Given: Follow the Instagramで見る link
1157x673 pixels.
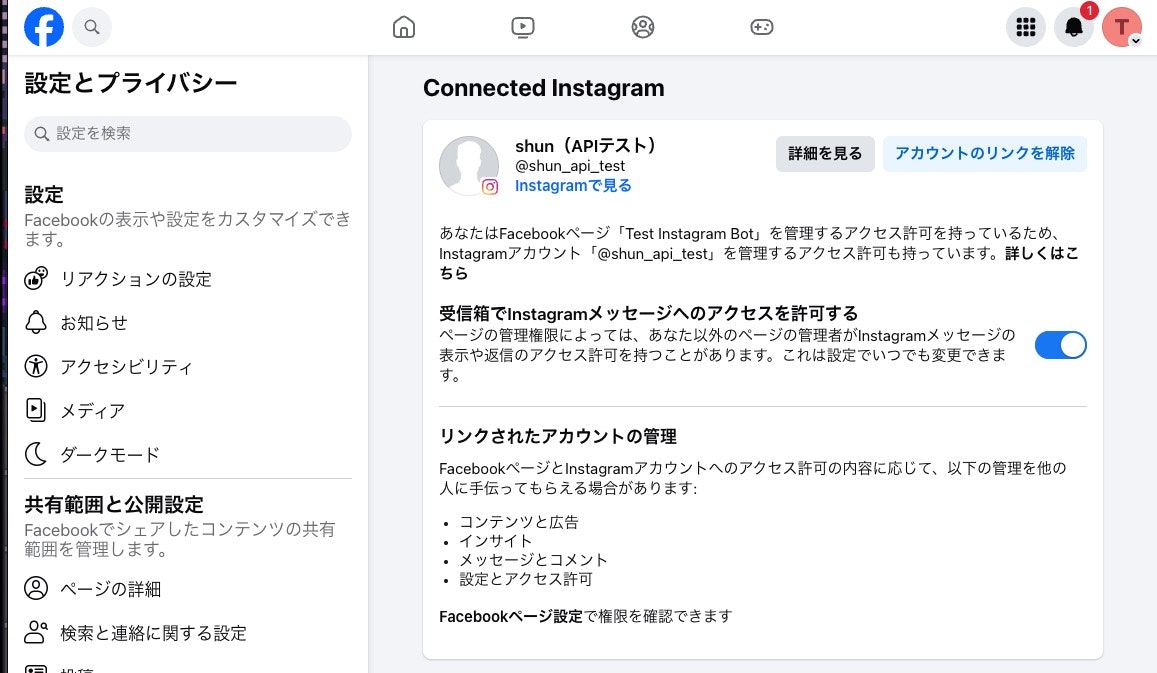Looking at the screenshot, I should [573, 186].
